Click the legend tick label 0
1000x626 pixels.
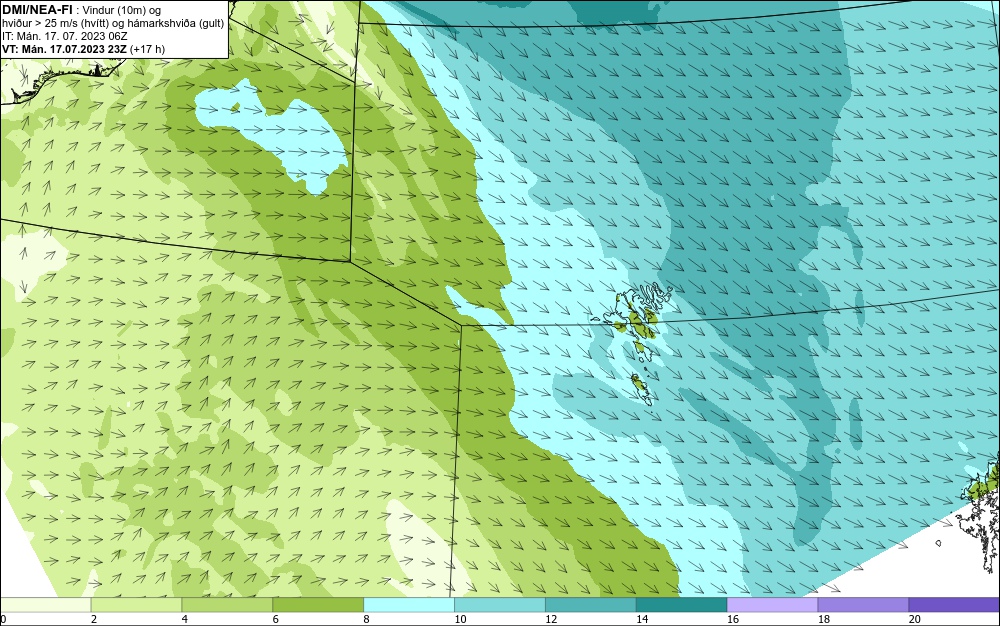3,619
